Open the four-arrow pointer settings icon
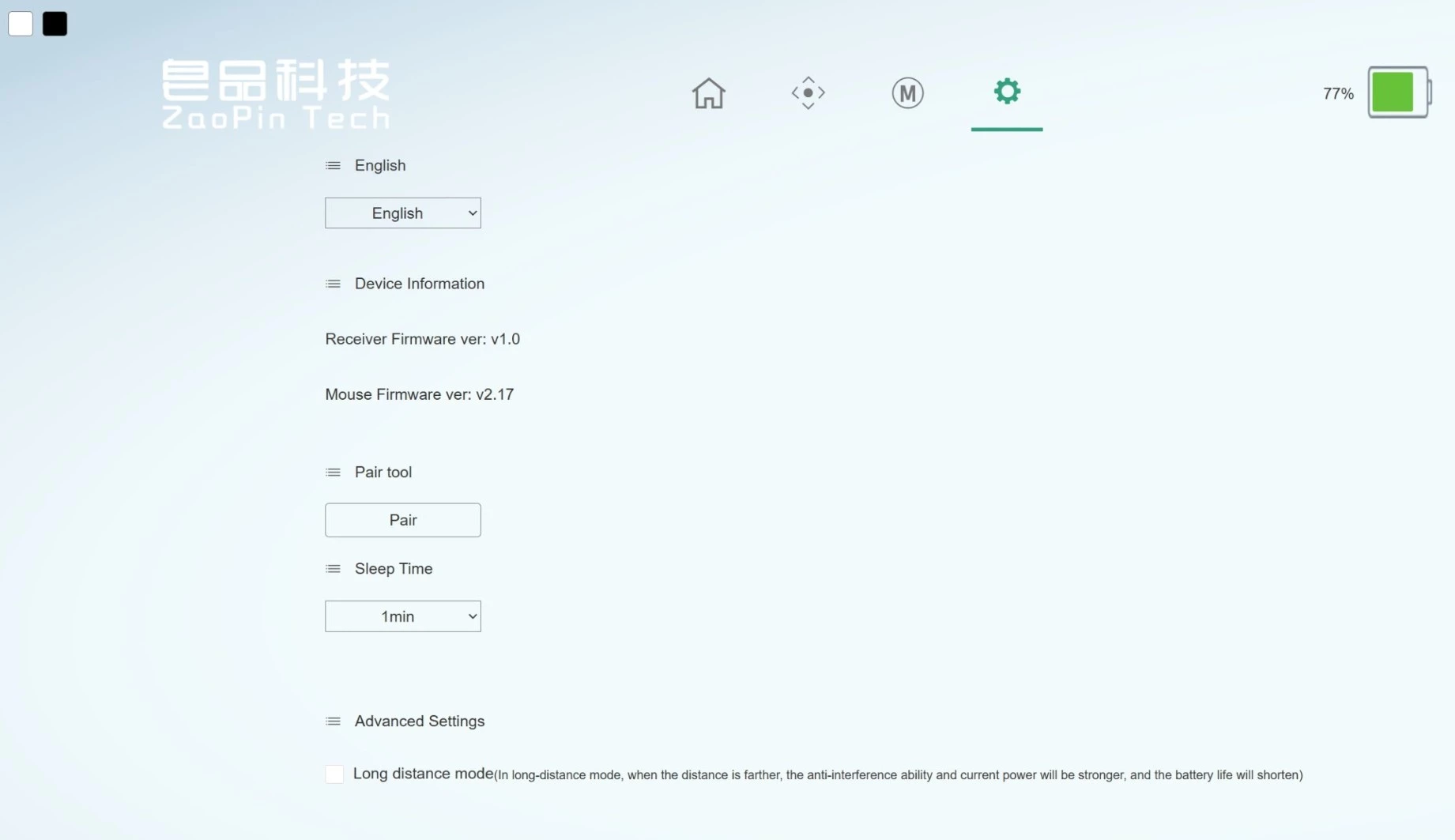 [x=808, y=93]
